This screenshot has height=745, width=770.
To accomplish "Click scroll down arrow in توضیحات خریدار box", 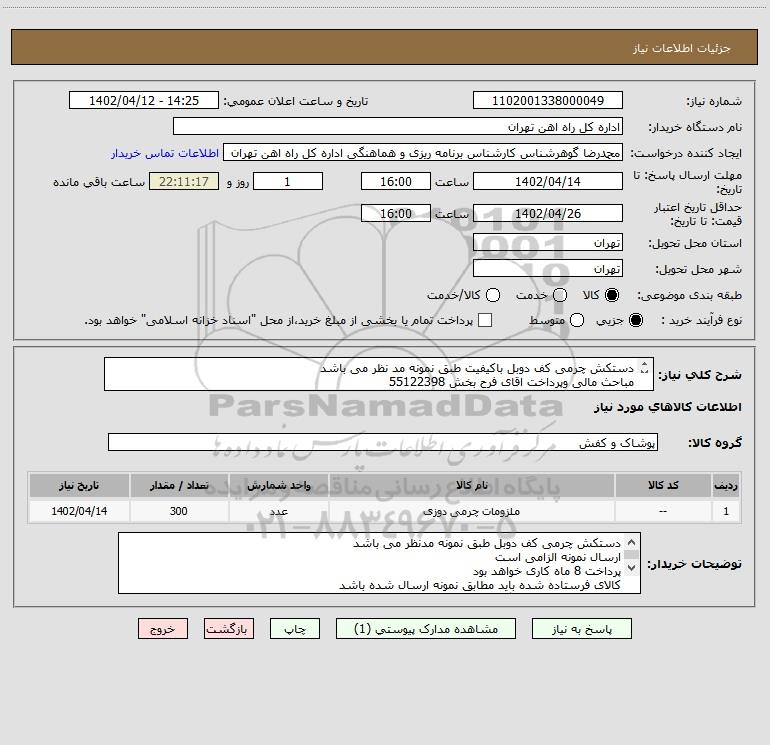I will pos(632,568).
